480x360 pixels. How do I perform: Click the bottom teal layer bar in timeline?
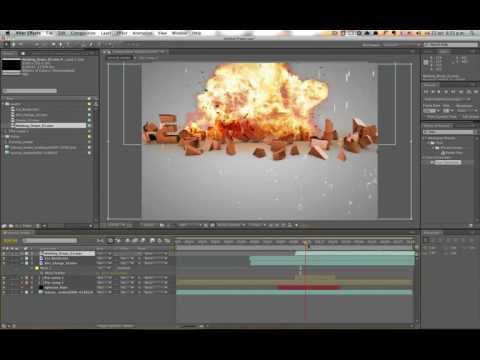295,292
